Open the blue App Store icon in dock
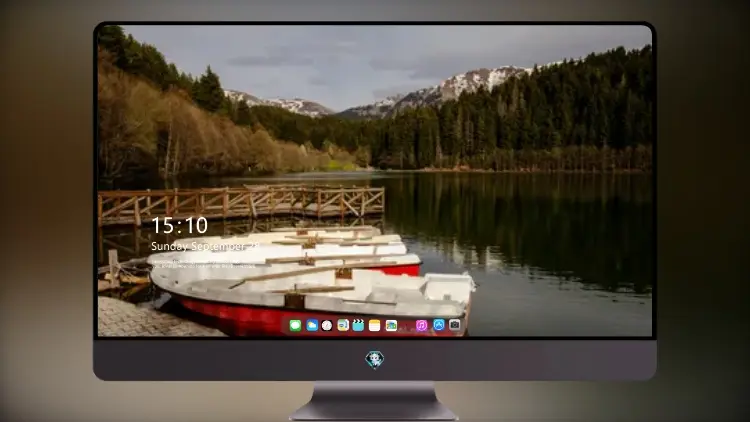Image resolution: width=750 pixels, height=422 pixels. point(439,325)
